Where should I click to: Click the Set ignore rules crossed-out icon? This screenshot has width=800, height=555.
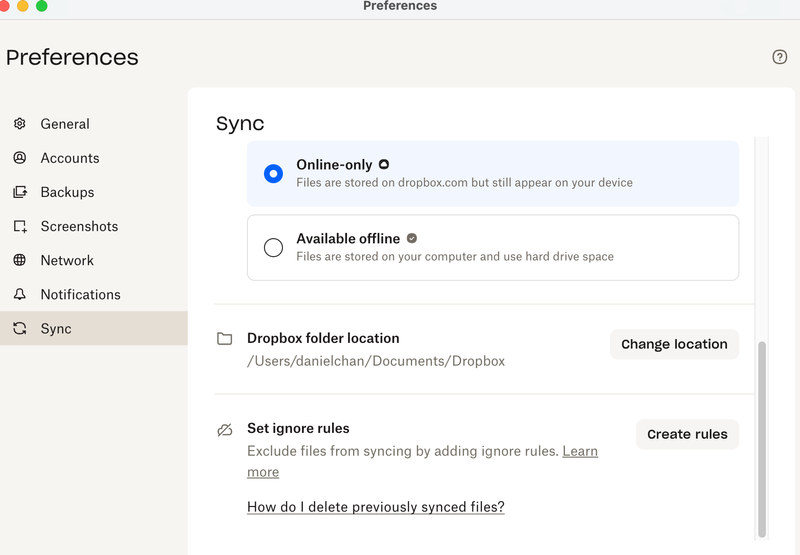point(225,430)
